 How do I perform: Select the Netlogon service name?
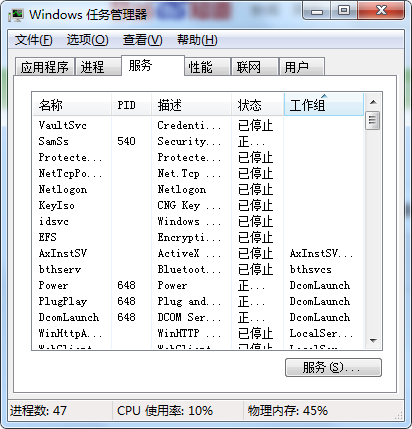[x=63, y=189]
